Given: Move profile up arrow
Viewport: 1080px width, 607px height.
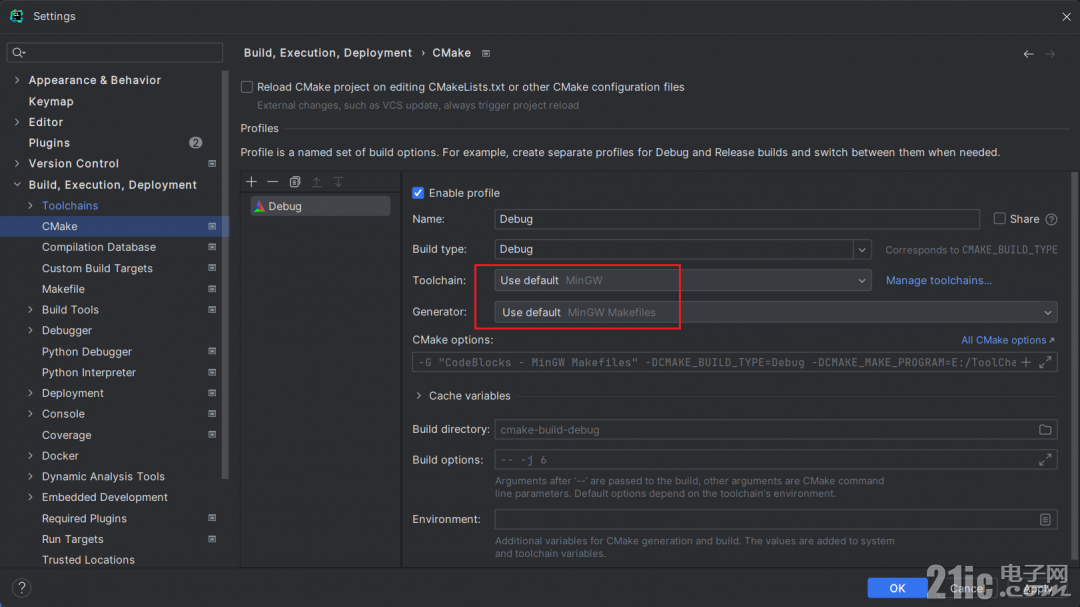Looking at the screenshot, I should point(316,182).
